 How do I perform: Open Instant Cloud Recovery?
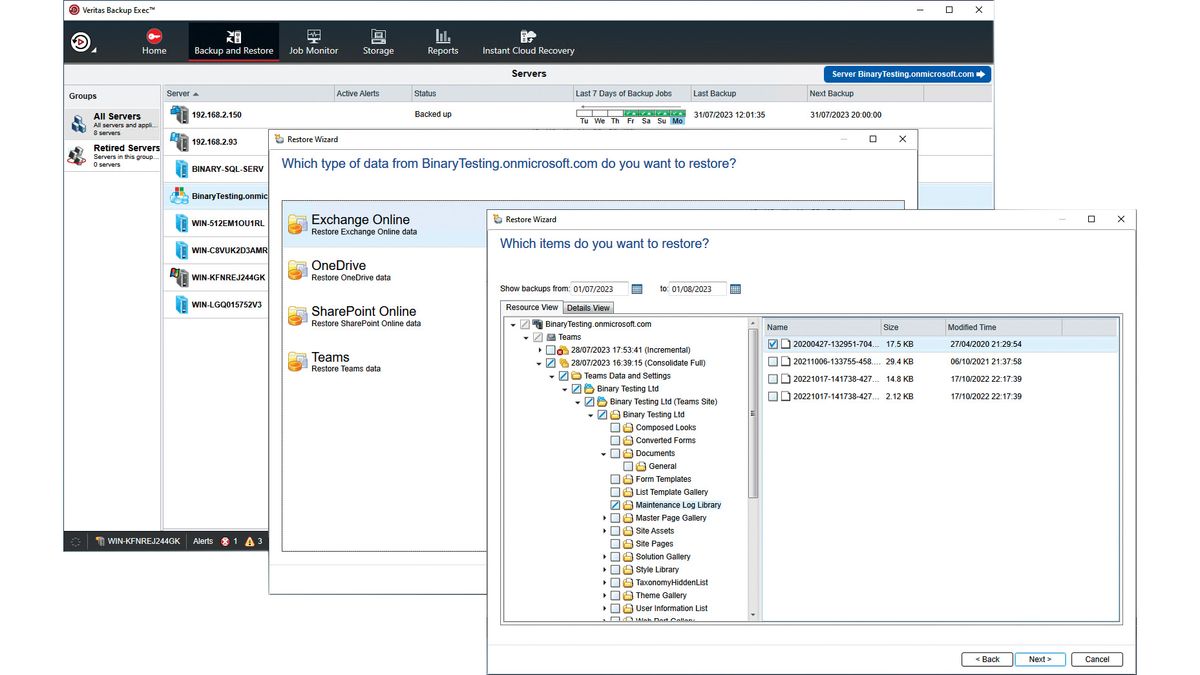(528, 42)
